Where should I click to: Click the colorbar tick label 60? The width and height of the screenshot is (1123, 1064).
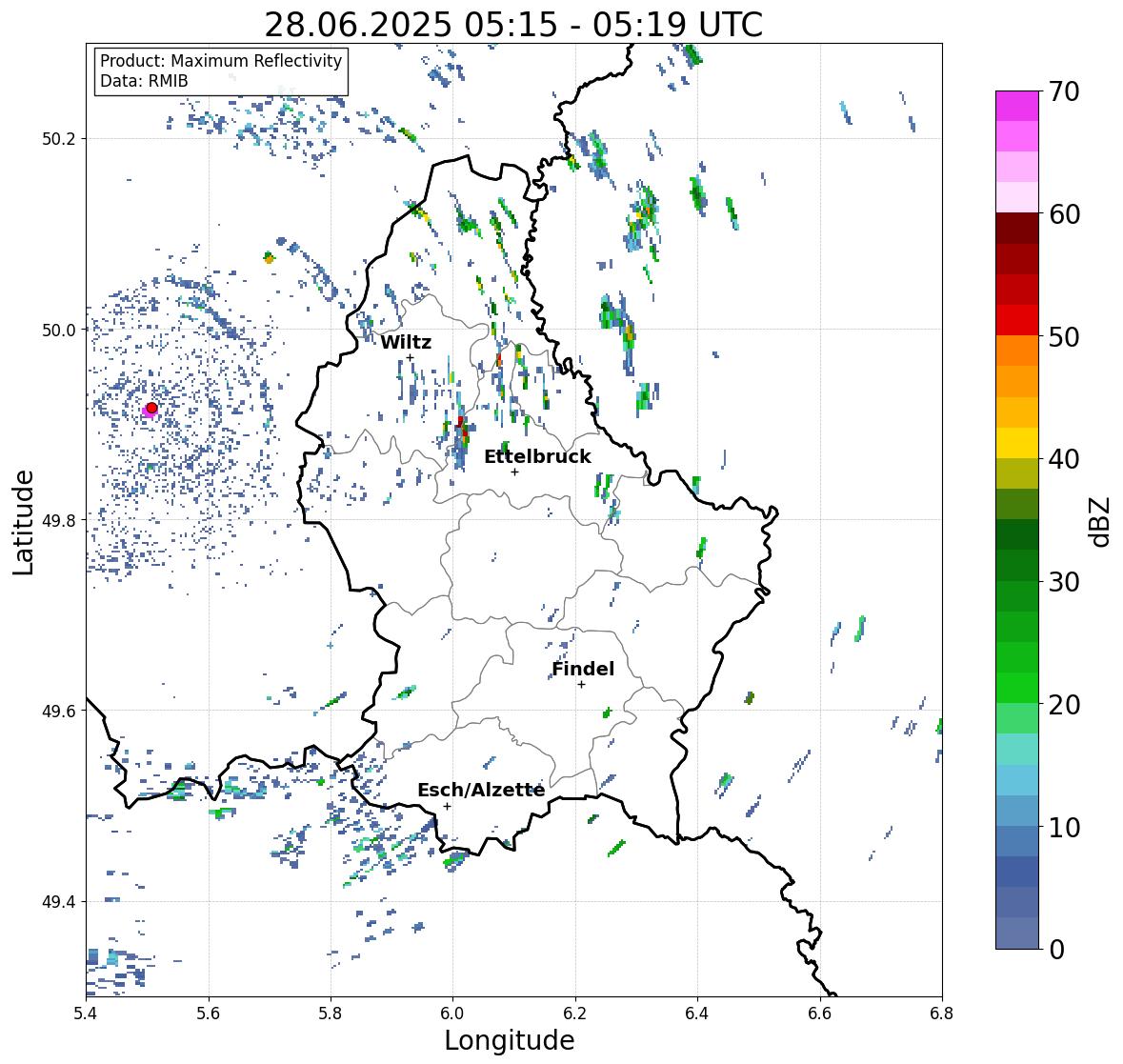coord(1064,214)
